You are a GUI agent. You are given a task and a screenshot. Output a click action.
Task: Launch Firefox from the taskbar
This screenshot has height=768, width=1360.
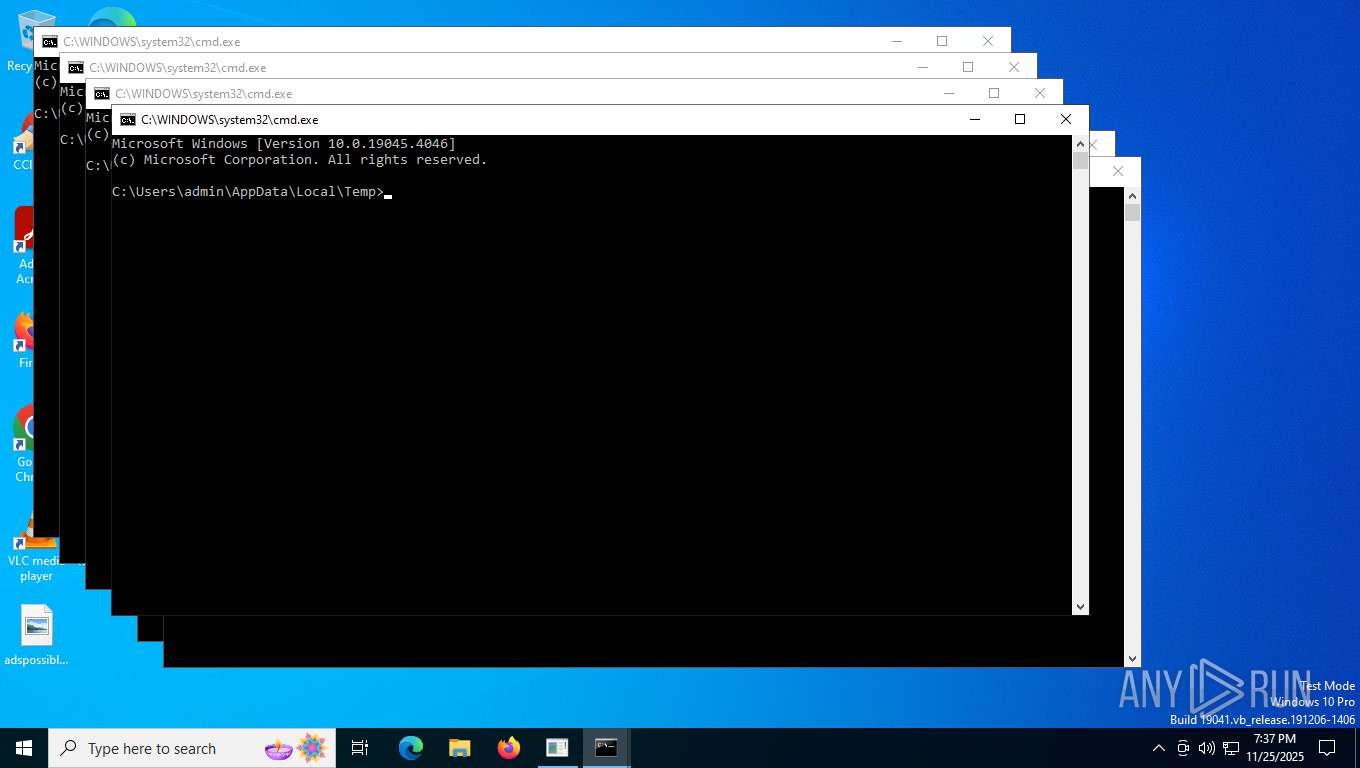point(509,748)
